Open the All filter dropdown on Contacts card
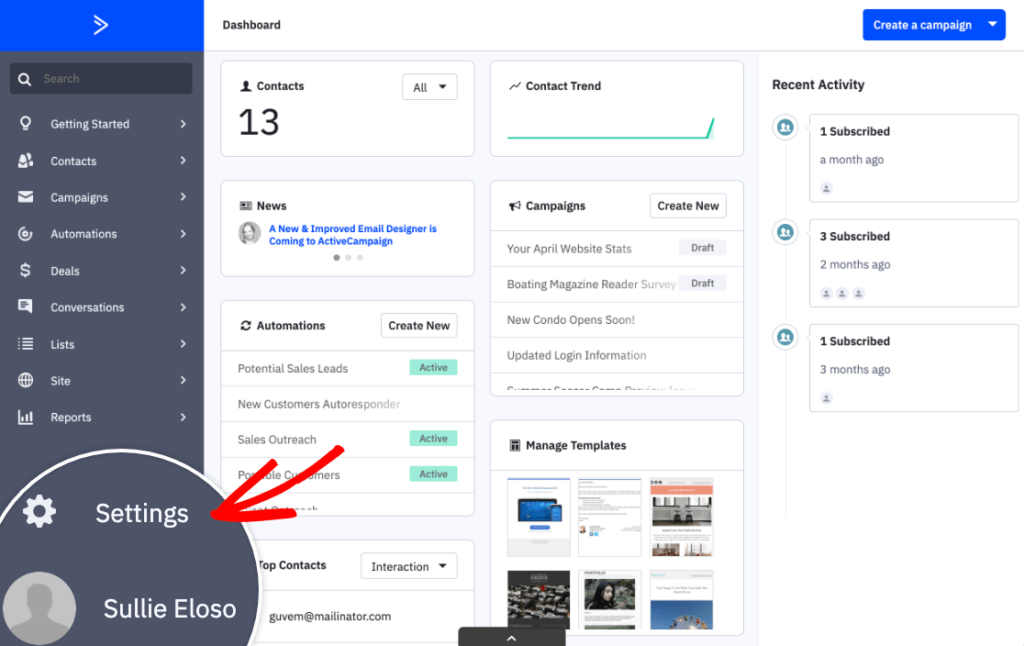Viewport: 1024px width, 646px height. [x=429, y=86]
